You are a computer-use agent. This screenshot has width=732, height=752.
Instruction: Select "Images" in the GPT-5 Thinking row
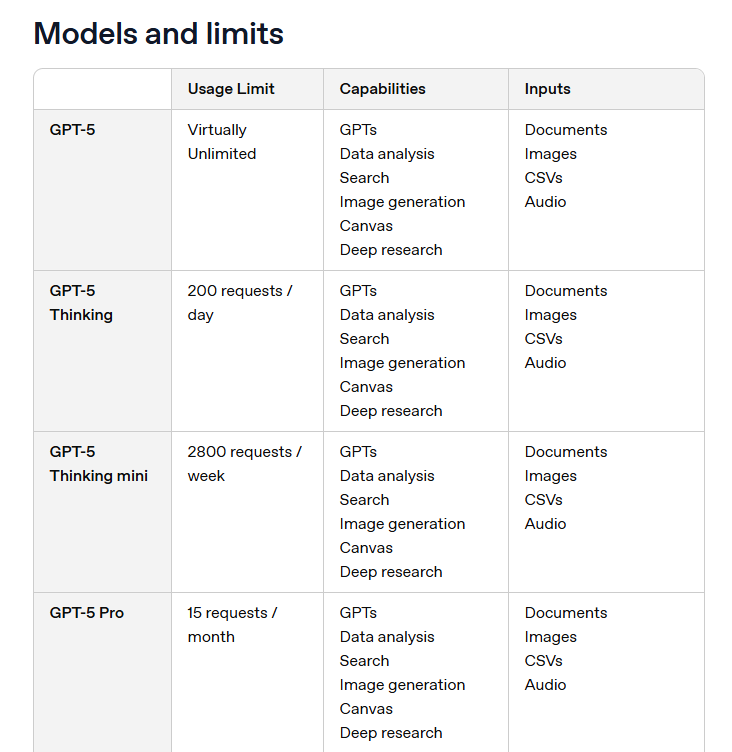[550, 315]
